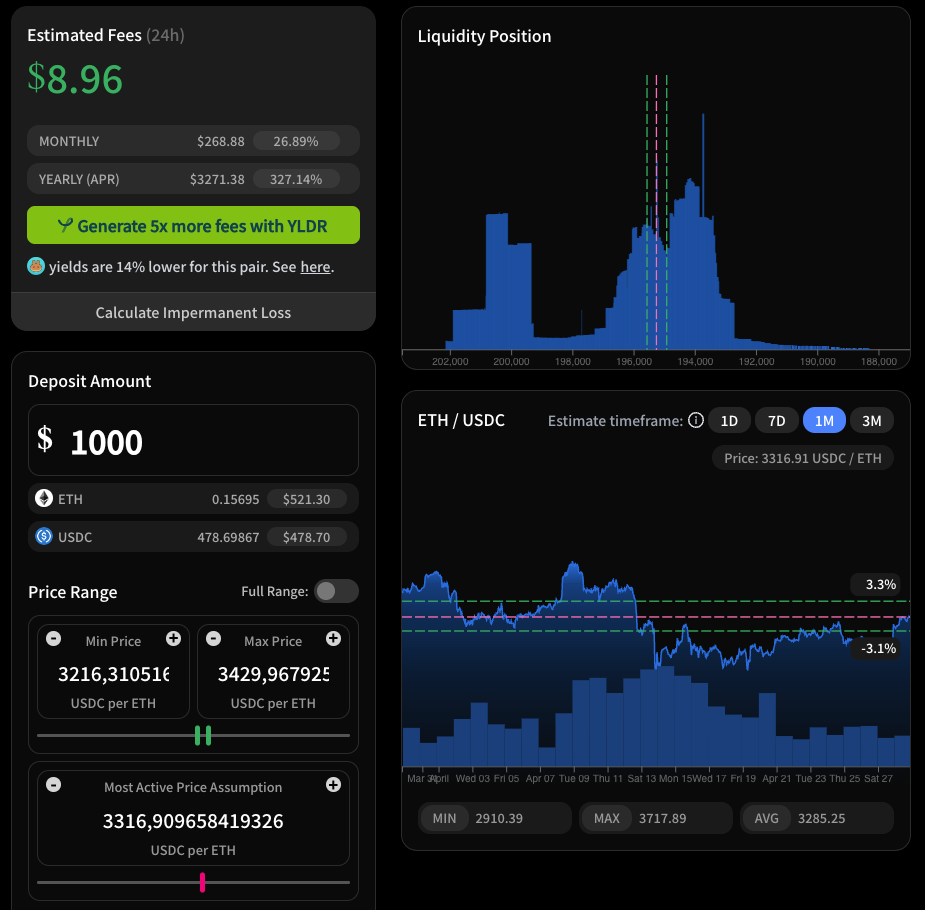925x910 pixels.
Task: Increase Most Active Price Assumption with plus
Action: (x=333, y=785)
